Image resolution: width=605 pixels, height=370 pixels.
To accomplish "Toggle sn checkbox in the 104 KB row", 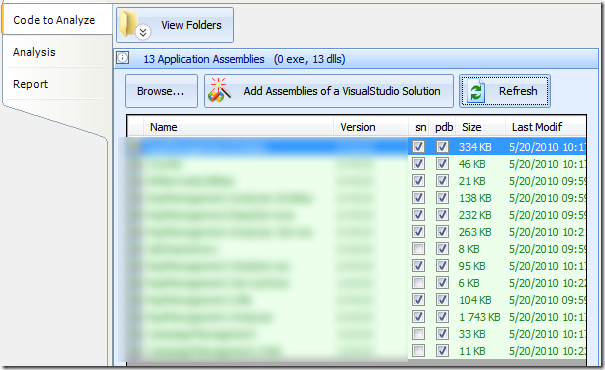I will [x=418, y=299].
